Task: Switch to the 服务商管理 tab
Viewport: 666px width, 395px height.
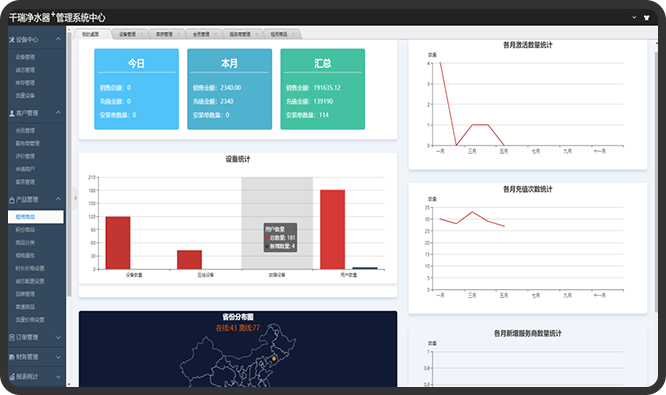Action: click(x=240, y=34)
